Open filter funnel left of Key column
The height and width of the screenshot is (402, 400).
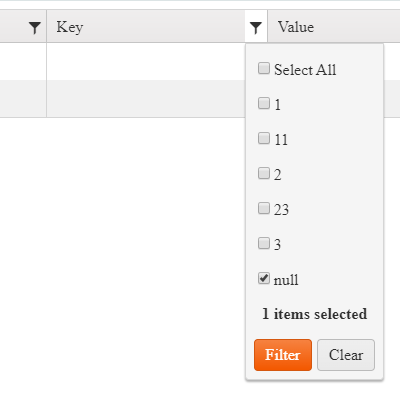click(x=35, y=28)
